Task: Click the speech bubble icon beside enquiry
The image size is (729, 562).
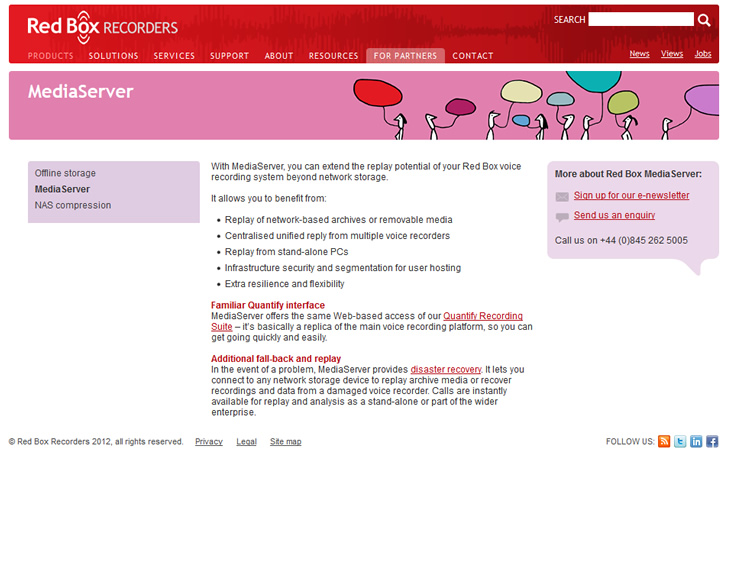Action: pyautogui.click(x=562, y=217)
